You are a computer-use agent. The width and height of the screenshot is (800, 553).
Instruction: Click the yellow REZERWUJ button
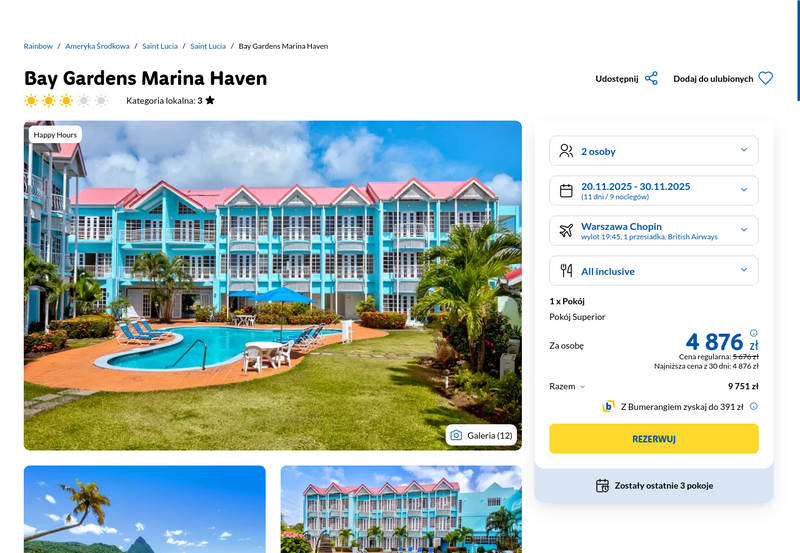[x=654, y=439]
